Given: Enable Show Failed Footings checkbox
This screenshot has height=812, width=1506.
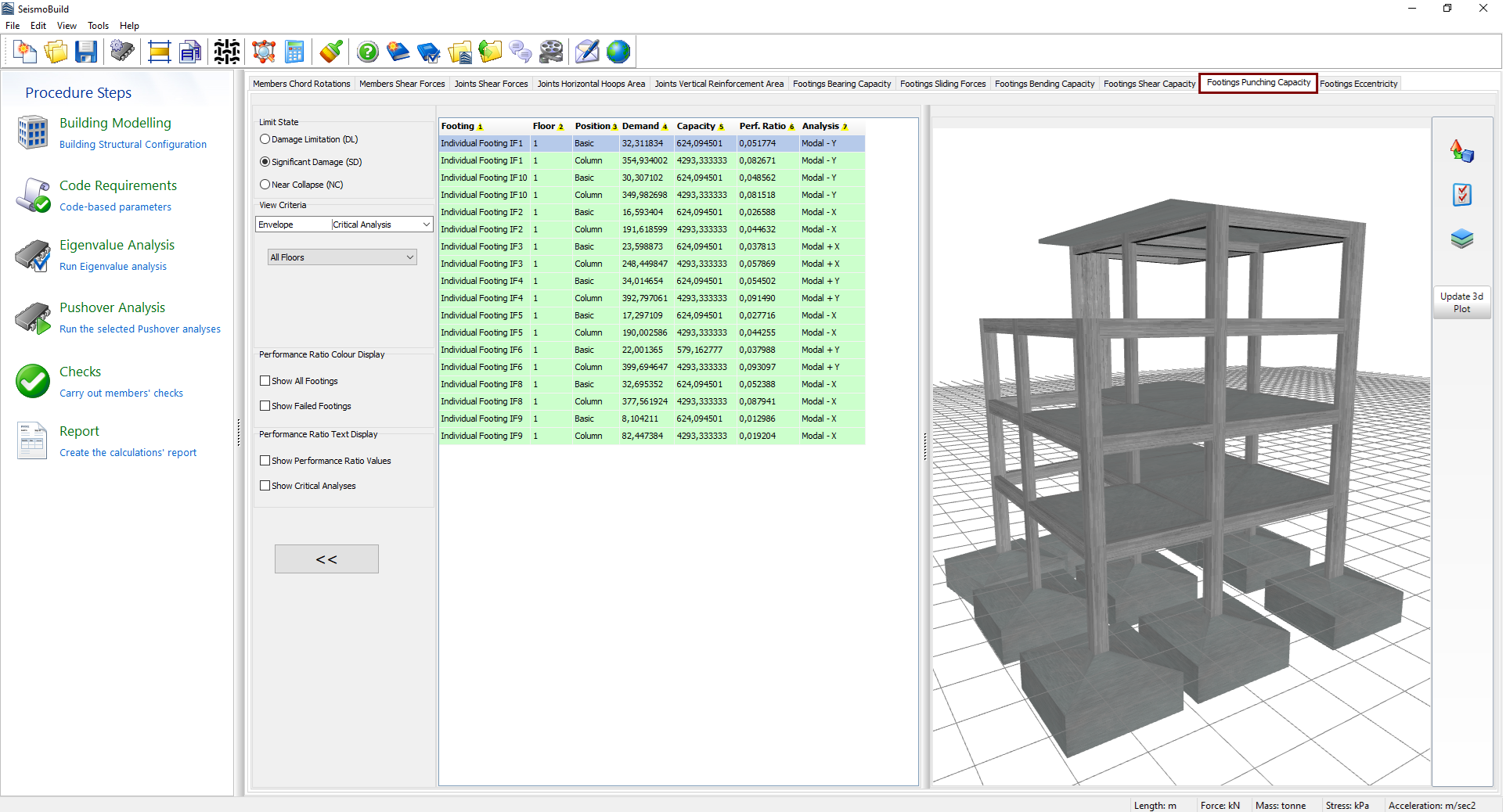Looking at the screenshot, I should coord(265,406).
